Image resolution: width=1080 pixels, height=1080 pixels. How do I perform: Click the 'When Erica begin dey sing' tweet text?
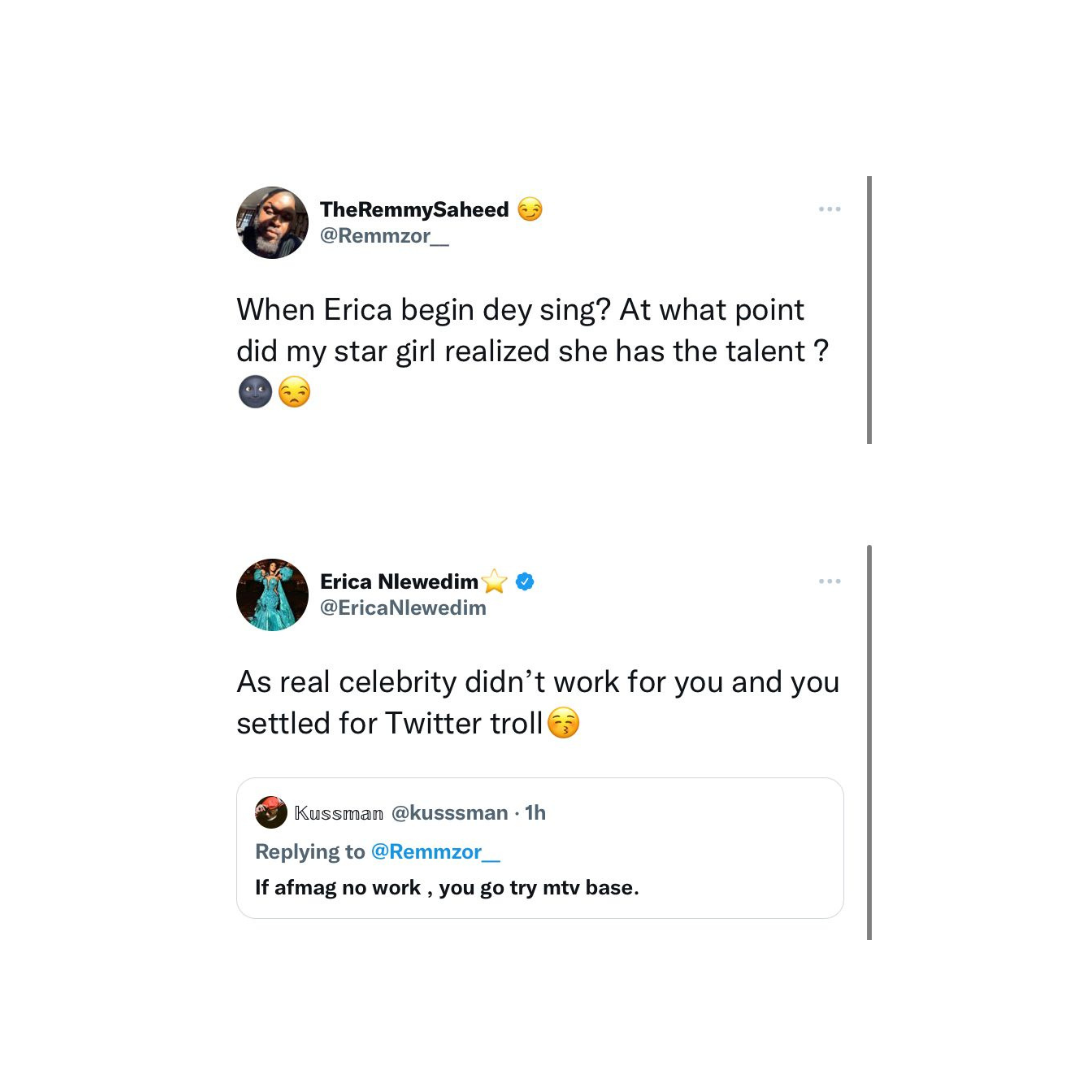point(520,330)
